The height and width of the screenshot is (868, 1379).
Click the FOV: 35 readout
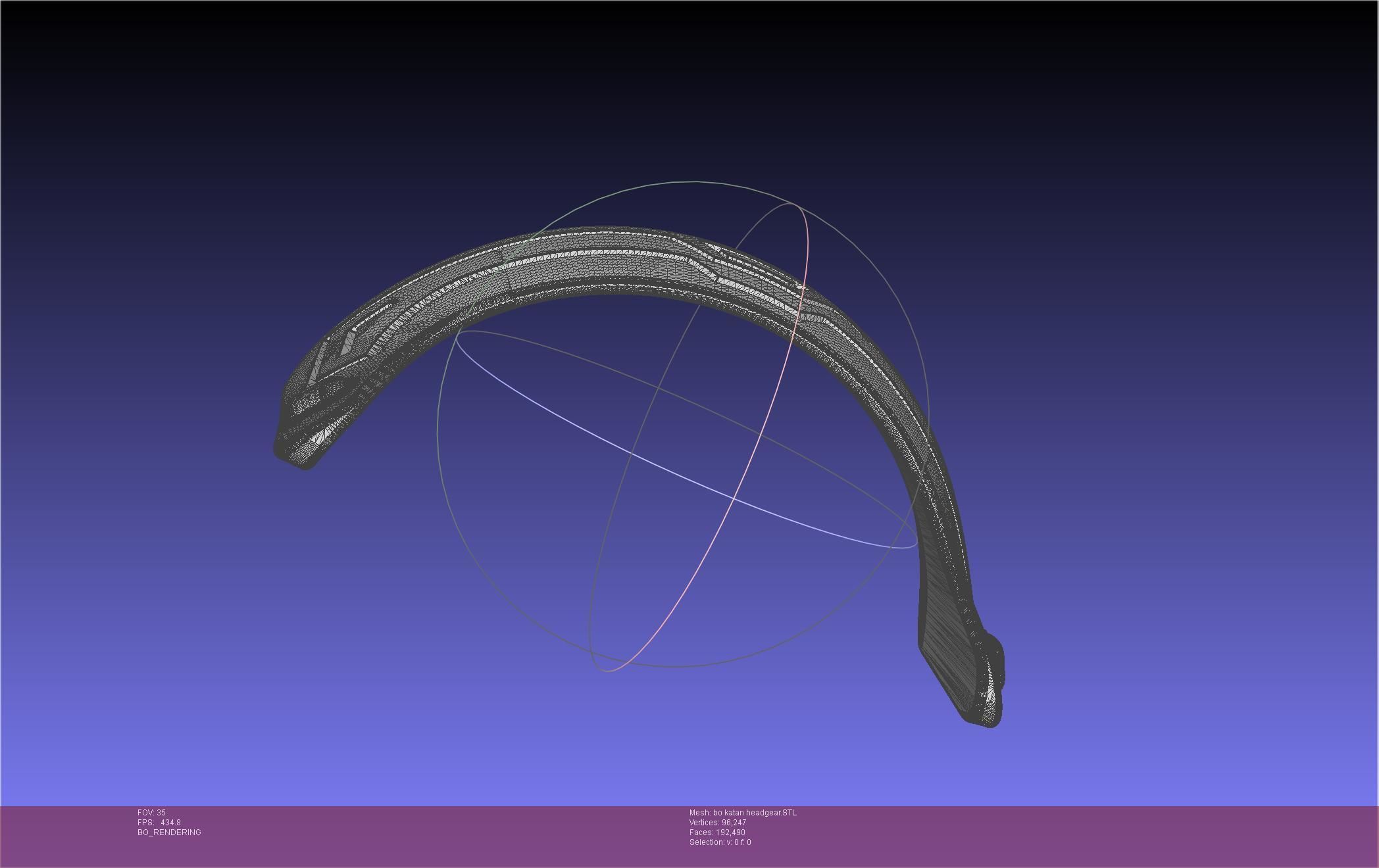(x=151, y=813)
